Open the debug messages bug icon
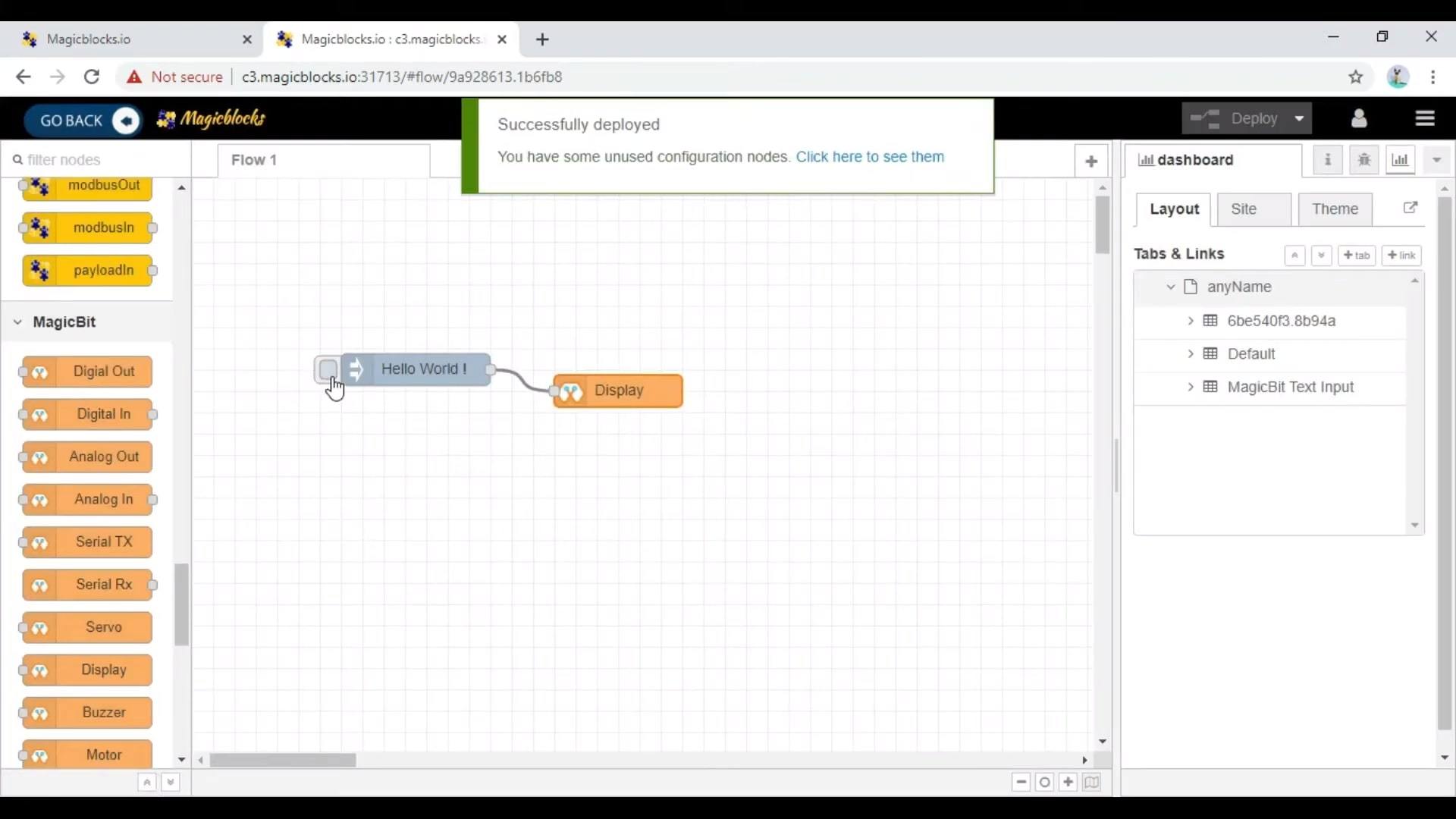This screenshot has height=819, width=1456. tap(1363, 160)
